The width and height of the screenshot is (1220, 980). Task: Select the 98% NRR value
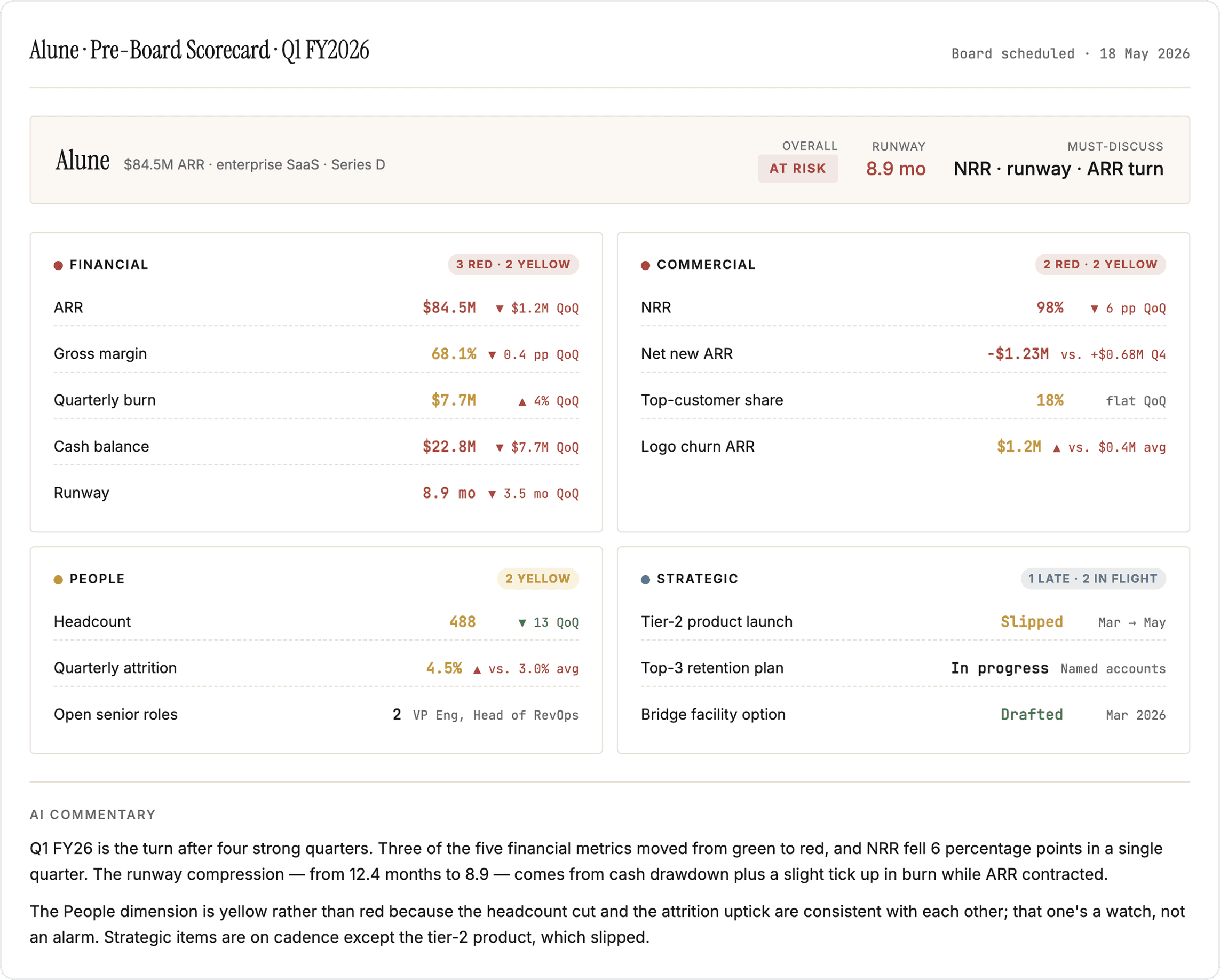pyautogui.click(x=1050, y=308)
